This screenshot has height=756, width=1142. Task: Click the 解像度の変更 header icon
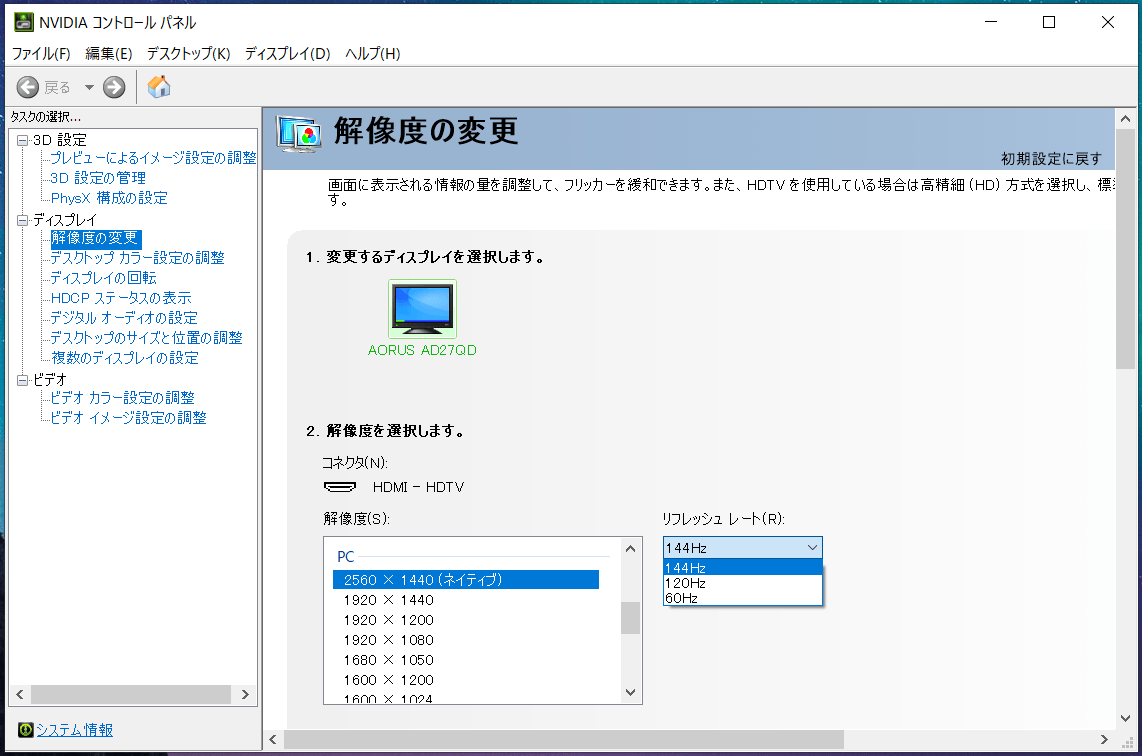(x=299, y=134)
